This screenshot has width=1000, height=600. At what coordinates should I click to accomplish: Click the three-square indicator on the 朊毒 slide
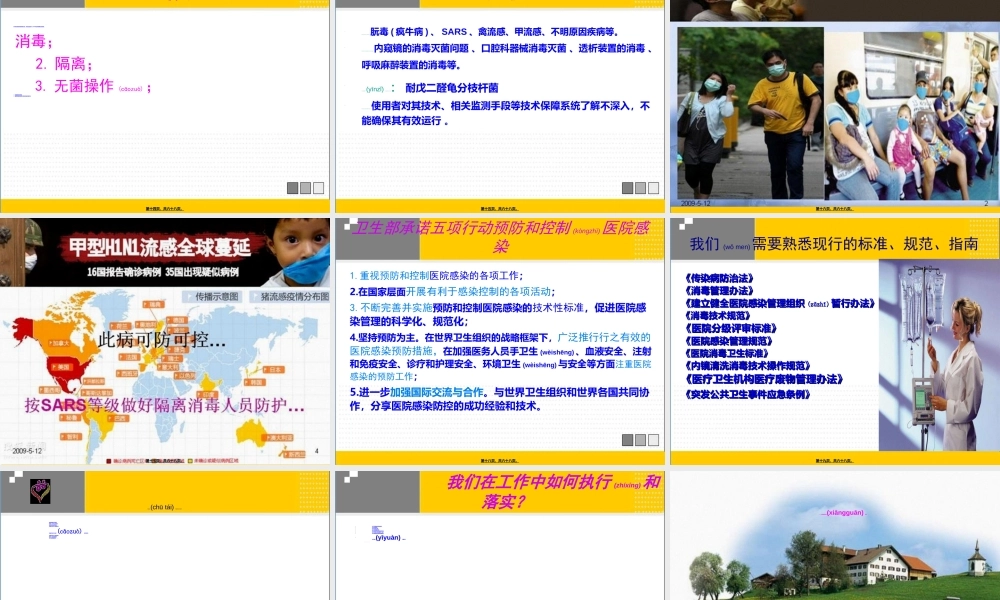[641, 187]
